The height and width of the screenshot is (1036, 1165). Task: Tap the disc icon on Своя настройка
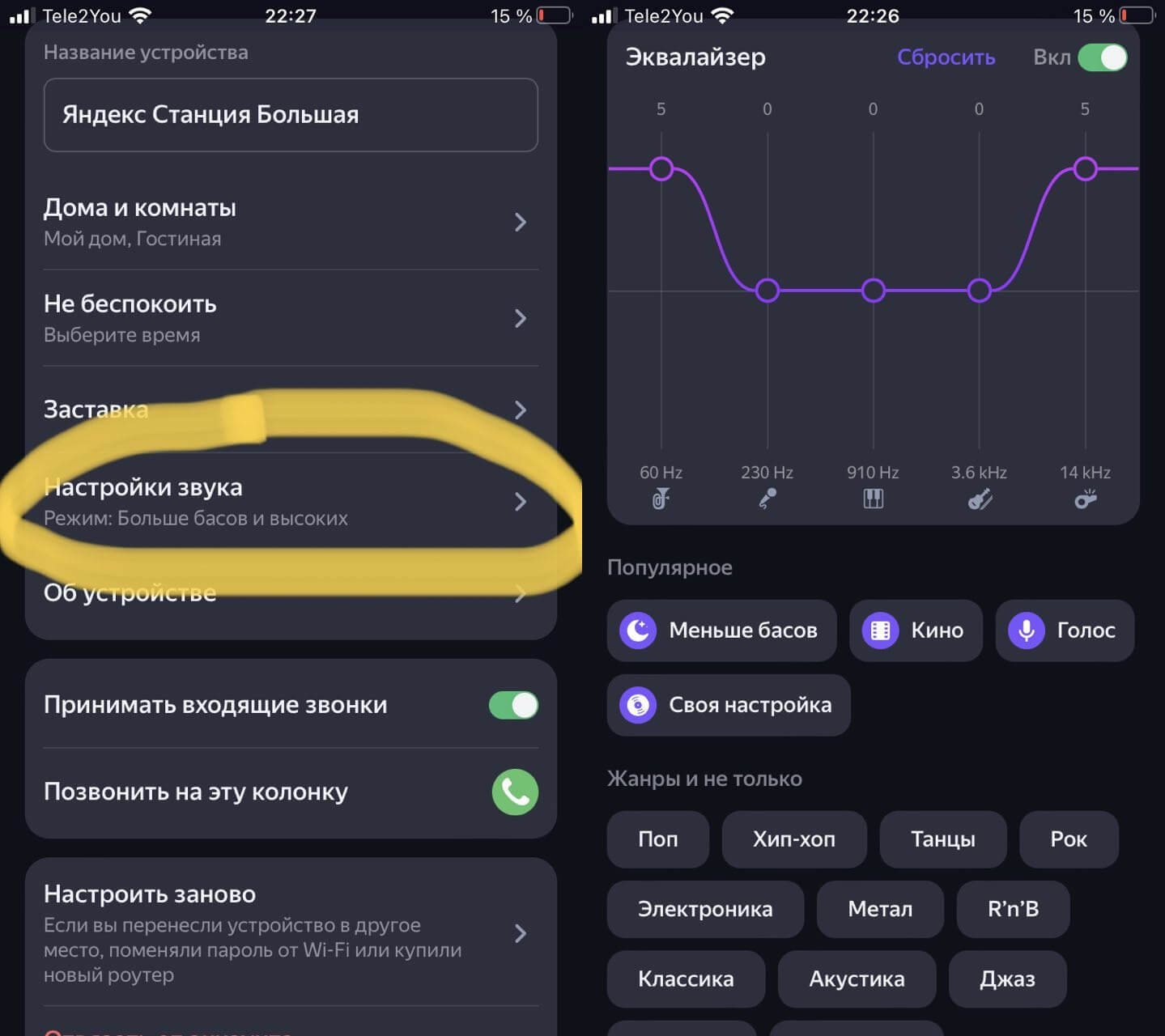coord(638,705)
